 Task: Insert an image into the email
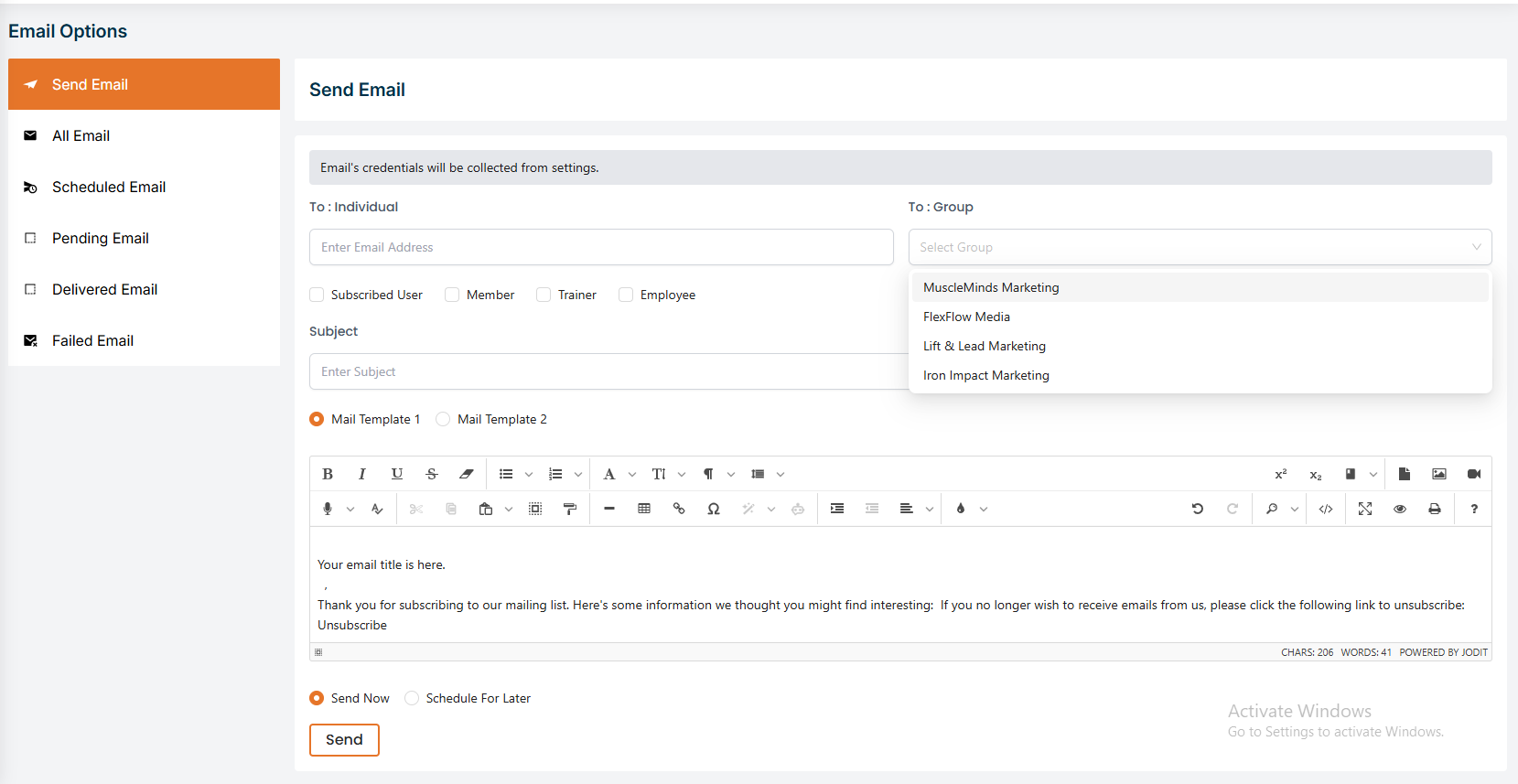tap(1439, 474)
